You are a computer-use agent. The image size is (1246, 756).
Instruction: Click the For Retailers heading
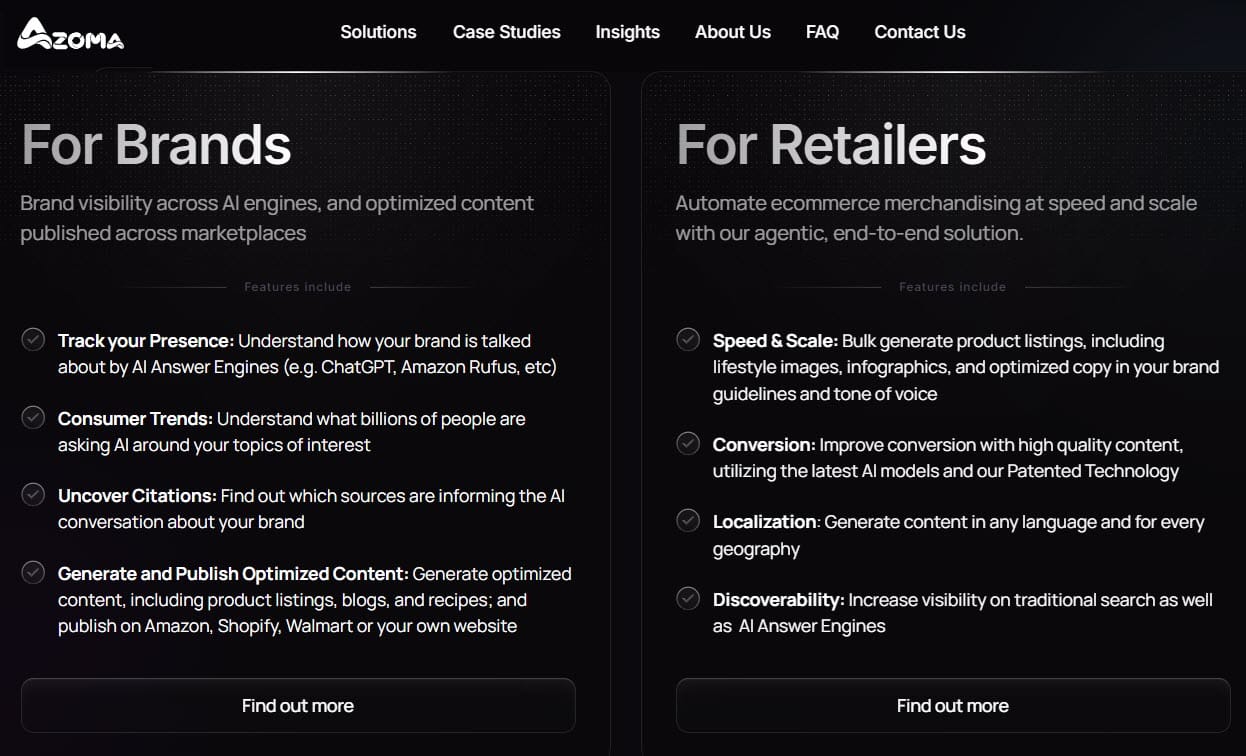tap(830, 145)
